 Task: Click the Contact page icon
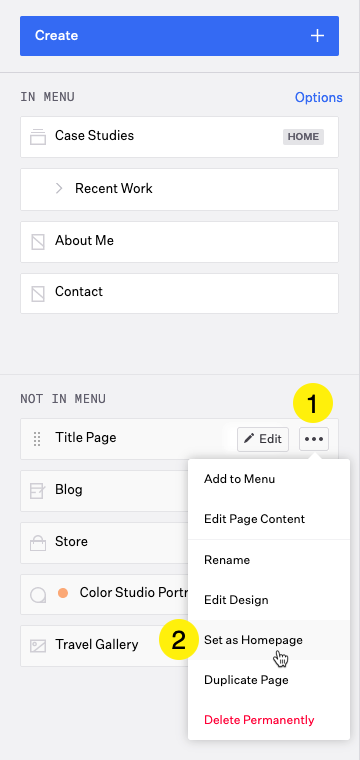click(x=38, y=293)
